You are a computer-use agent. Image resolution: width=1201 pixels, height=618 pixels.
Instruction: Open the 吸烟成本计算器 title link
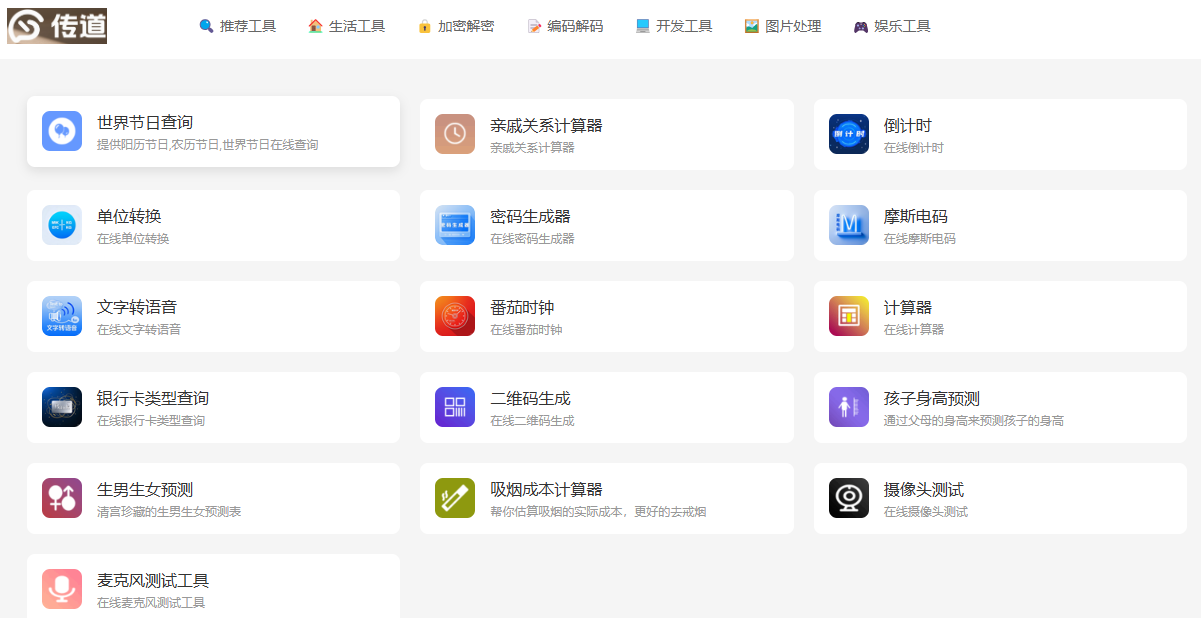546,489
